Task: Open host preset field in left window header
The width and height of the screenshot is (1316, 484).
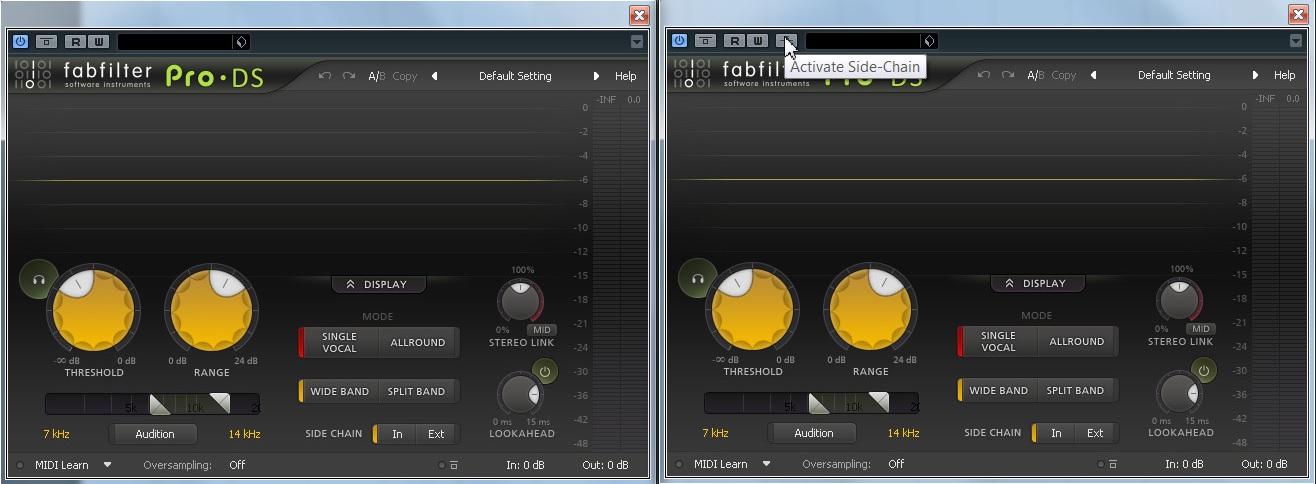Action: pyautogui.click(x=175, y=42)
